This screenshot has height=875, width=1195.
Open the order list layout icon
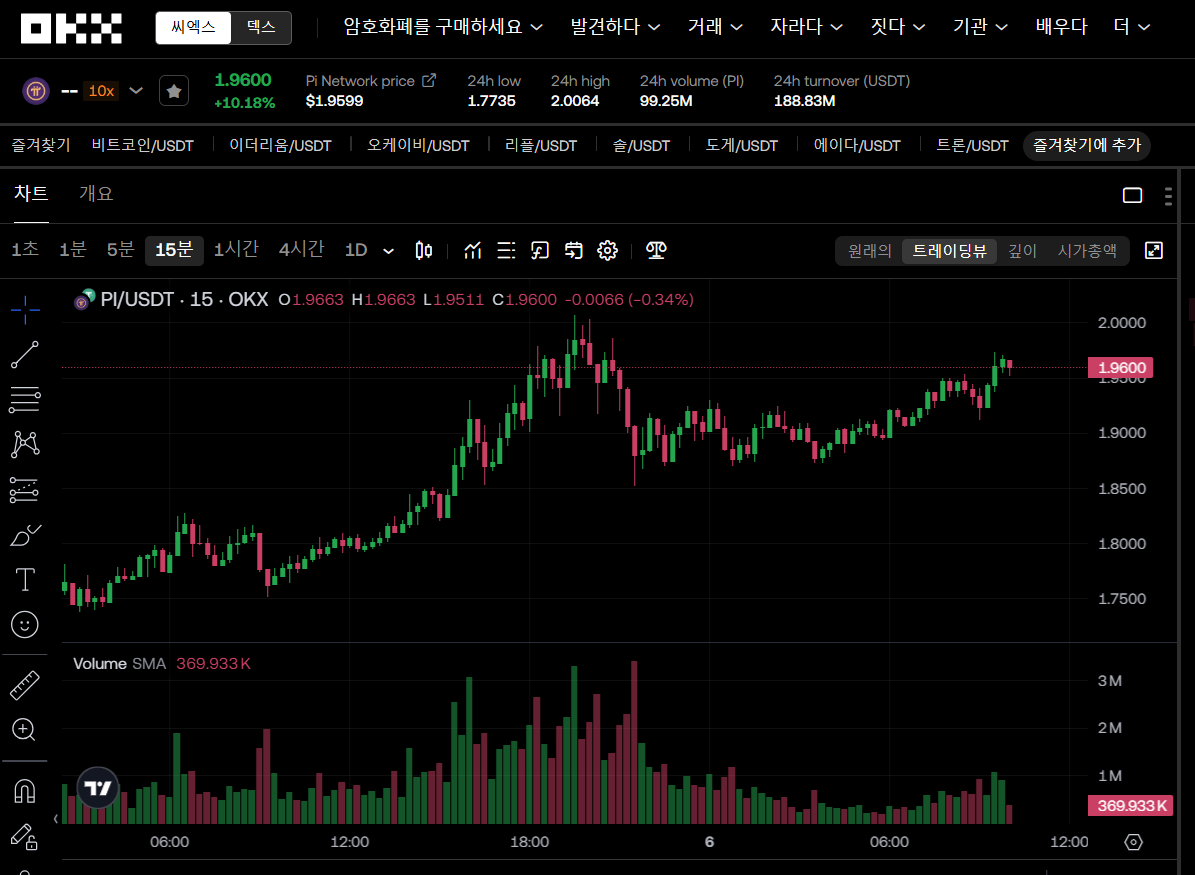pos(506,250)
